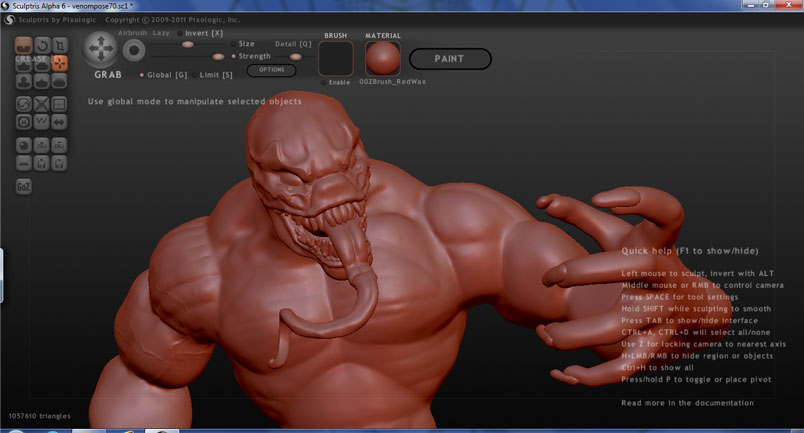Select the Scale tool
The height and width of the screenshot is (433, 804).
(x=59, y=46)
